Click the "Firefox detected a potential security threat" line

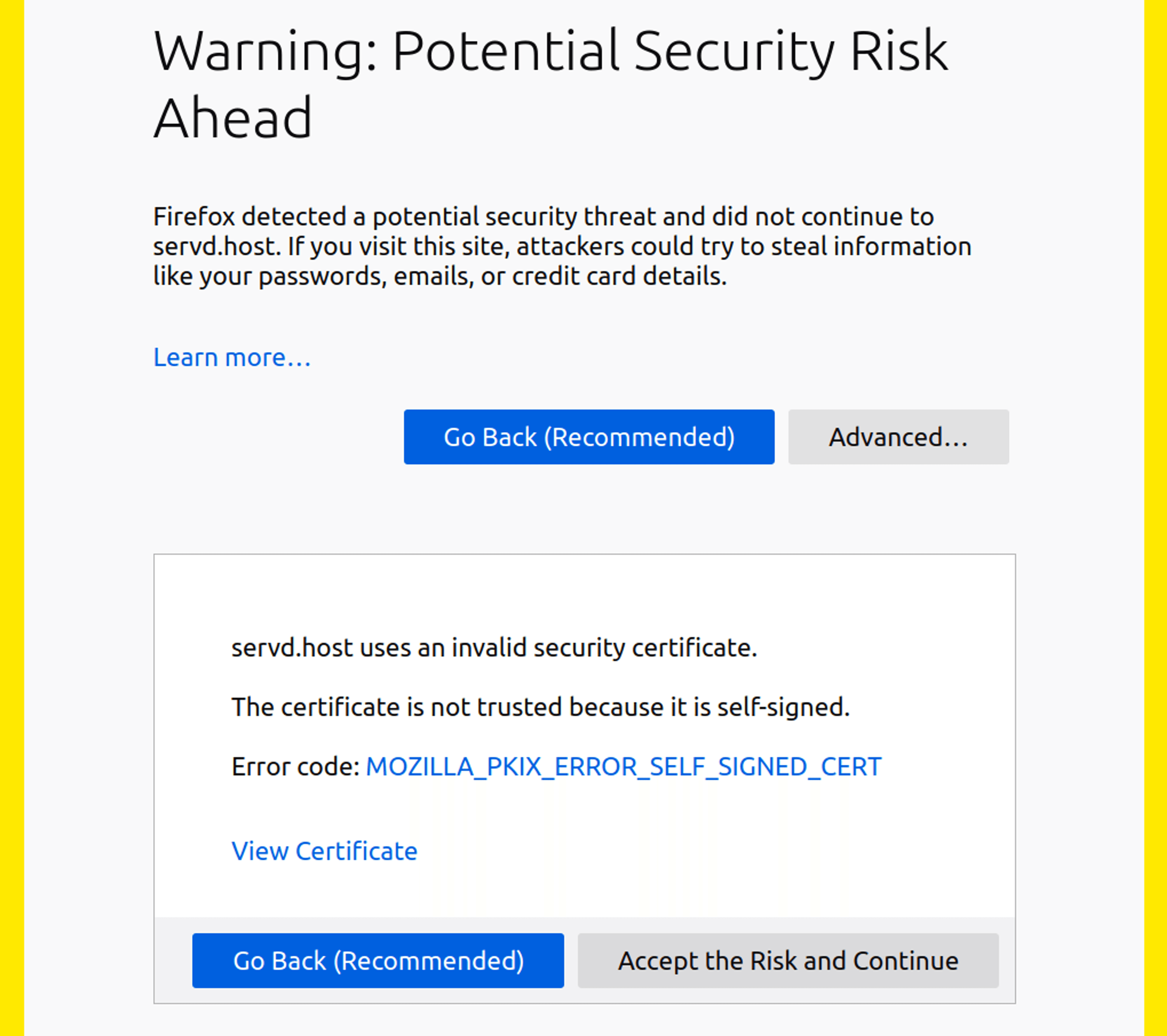(543, 217)
